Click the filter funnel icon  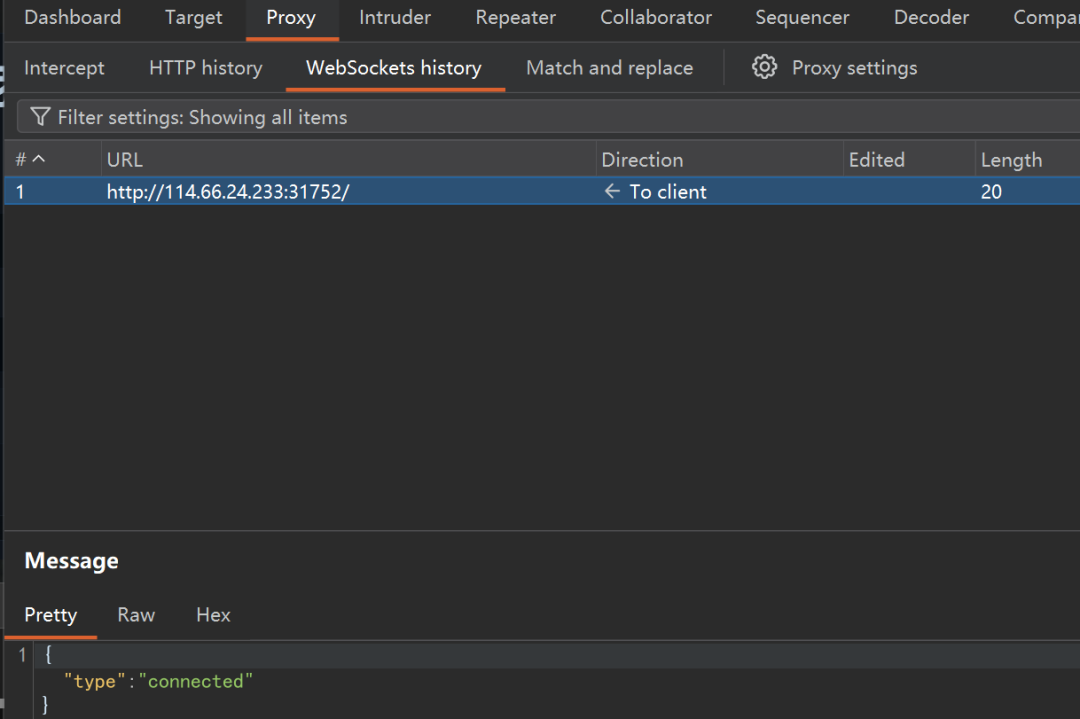tap(41, 117)
